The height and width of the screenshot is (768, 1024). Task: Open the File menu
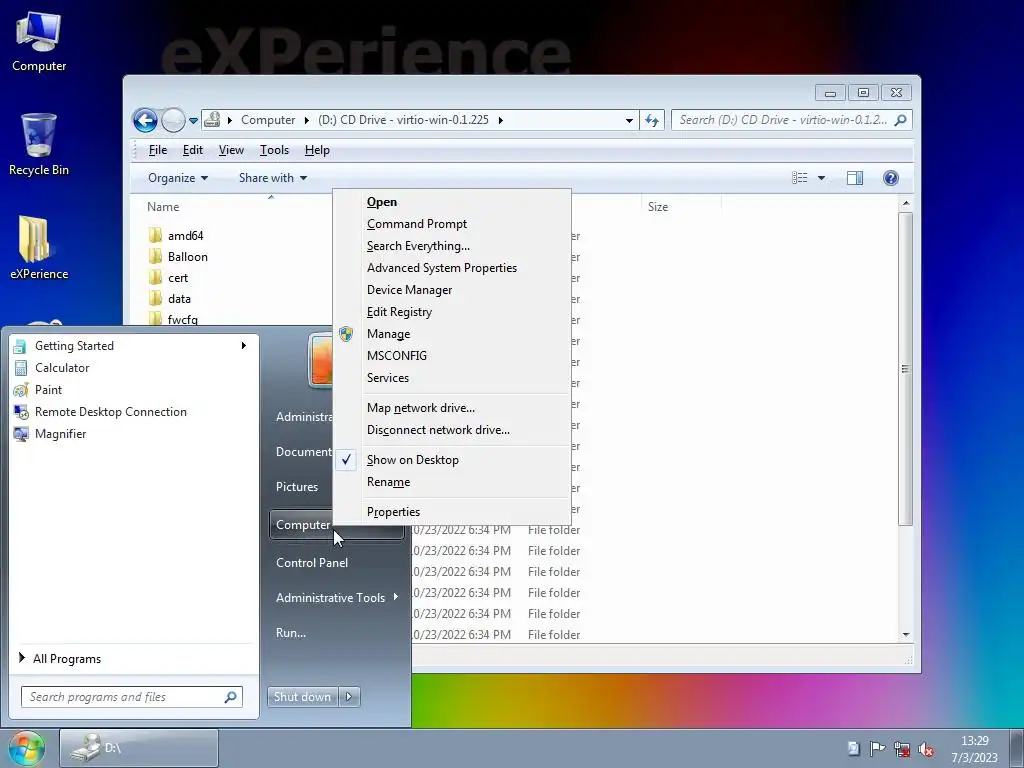pyautogui.click(x=157, y=150)
